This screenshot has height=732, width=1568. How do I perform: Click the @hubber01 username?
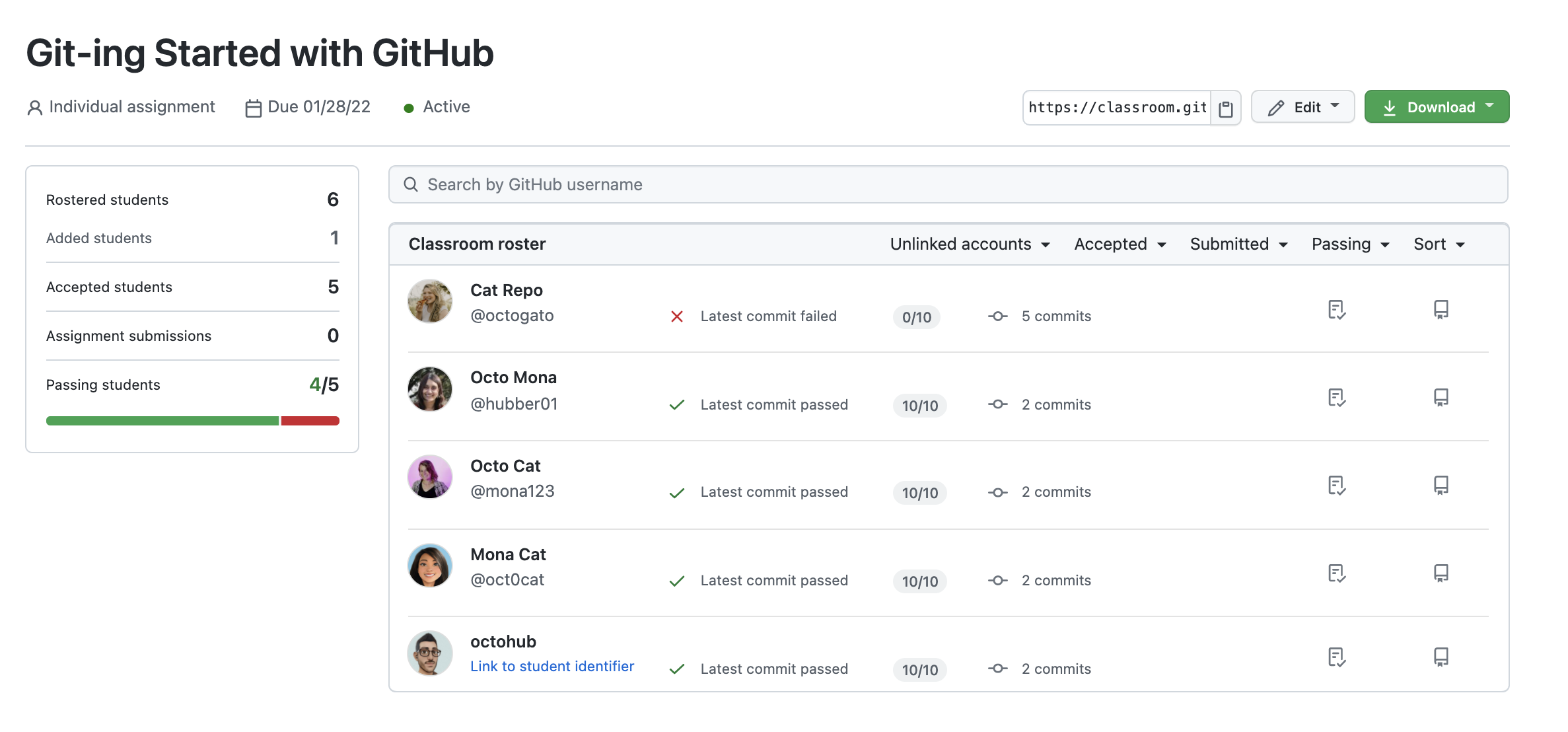pos(514,404)
